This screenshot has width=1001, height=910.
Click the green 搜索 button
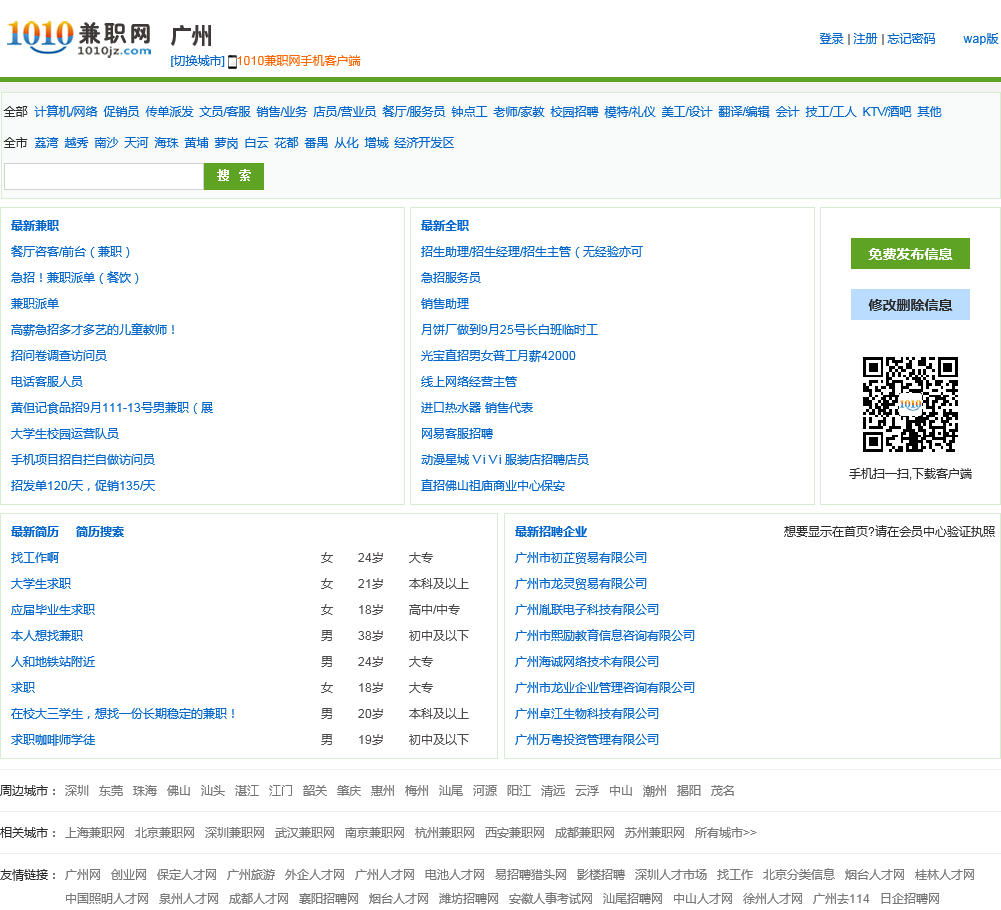point(234,176)
